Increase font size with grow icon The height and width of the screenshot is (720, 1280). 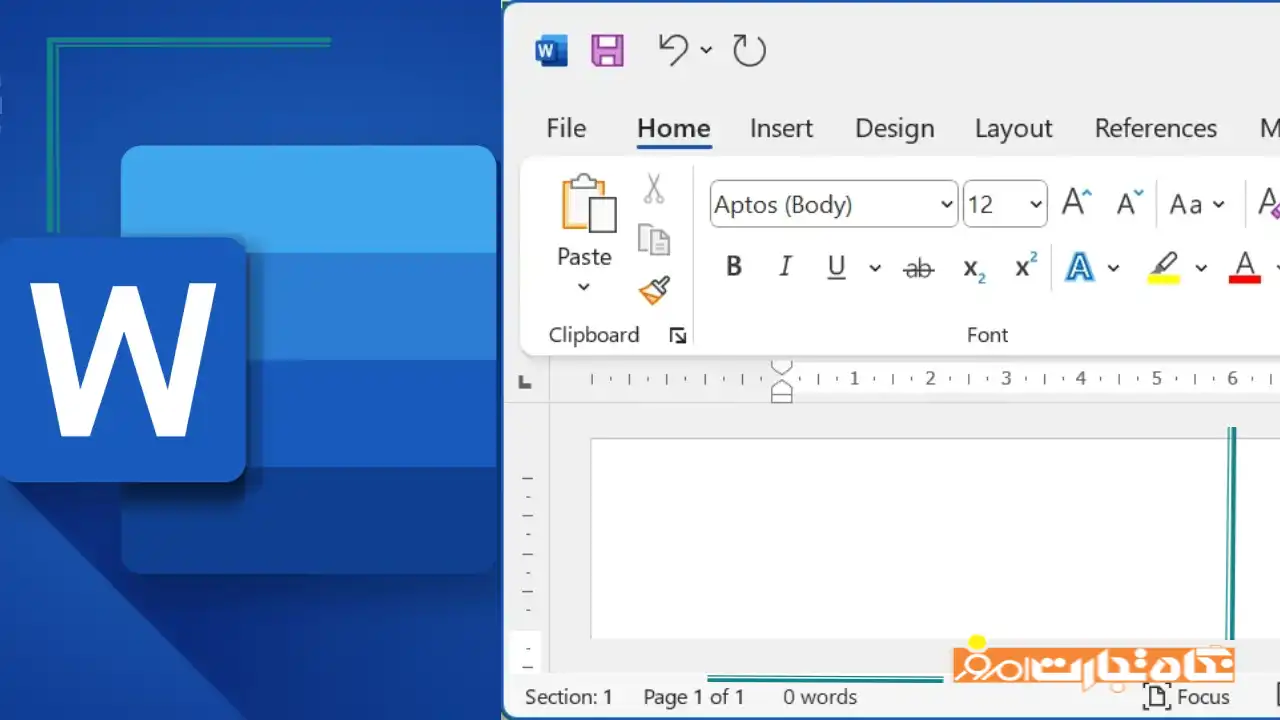click(1076, 204)
